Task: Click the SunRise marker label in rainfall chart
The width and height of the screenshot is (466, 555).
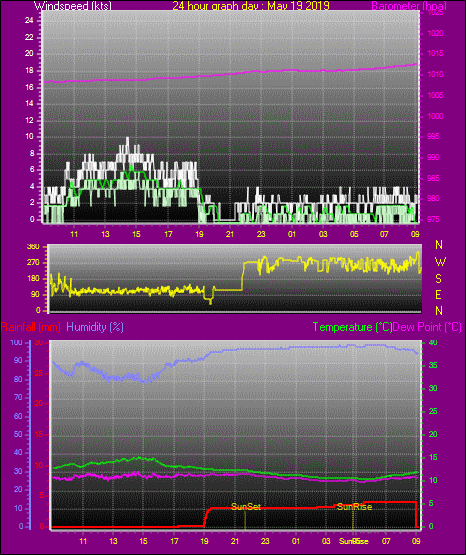Action: click(354, 507)
